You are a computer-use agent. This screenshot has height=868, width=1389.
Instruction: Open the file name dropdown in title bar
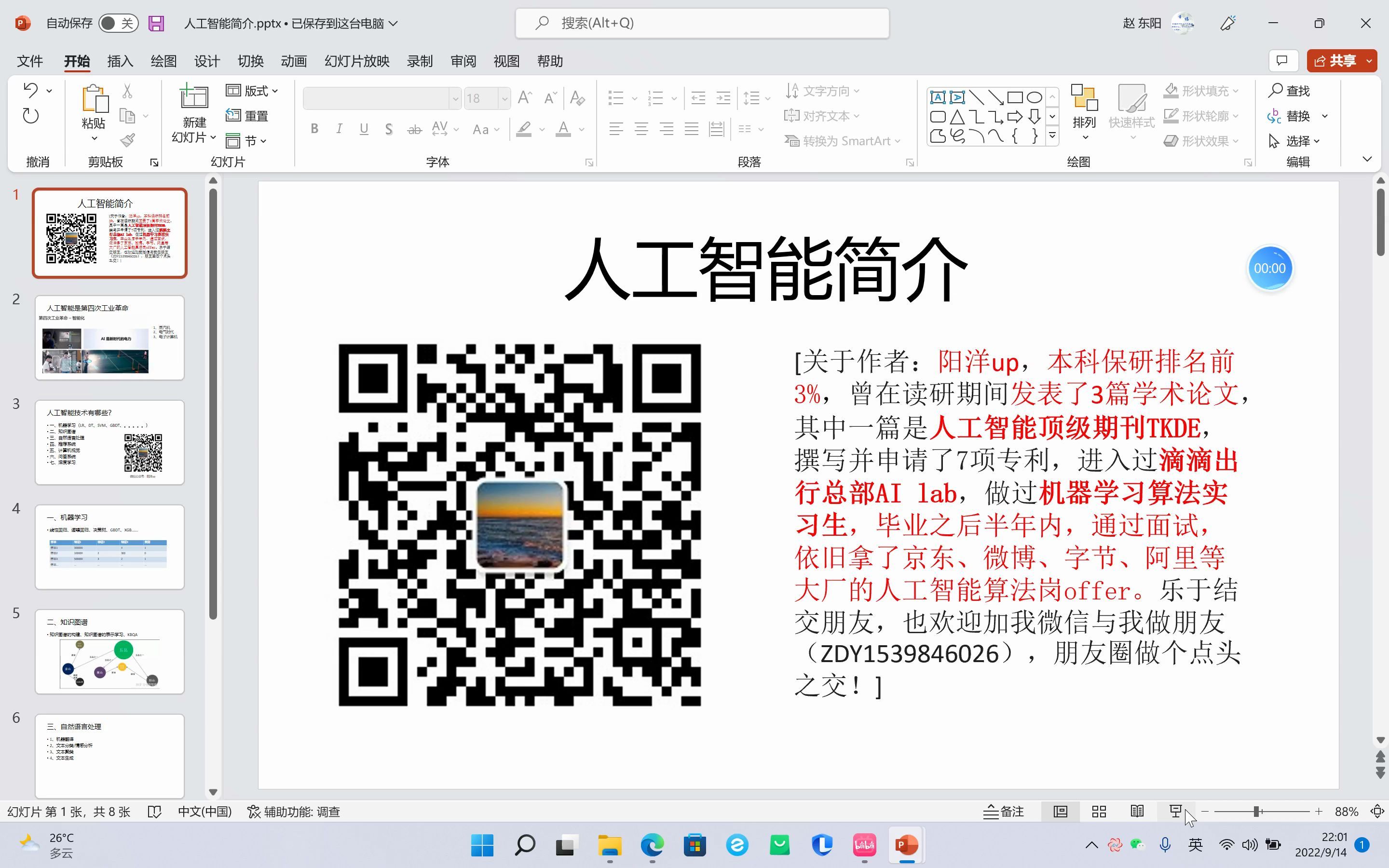394,24
